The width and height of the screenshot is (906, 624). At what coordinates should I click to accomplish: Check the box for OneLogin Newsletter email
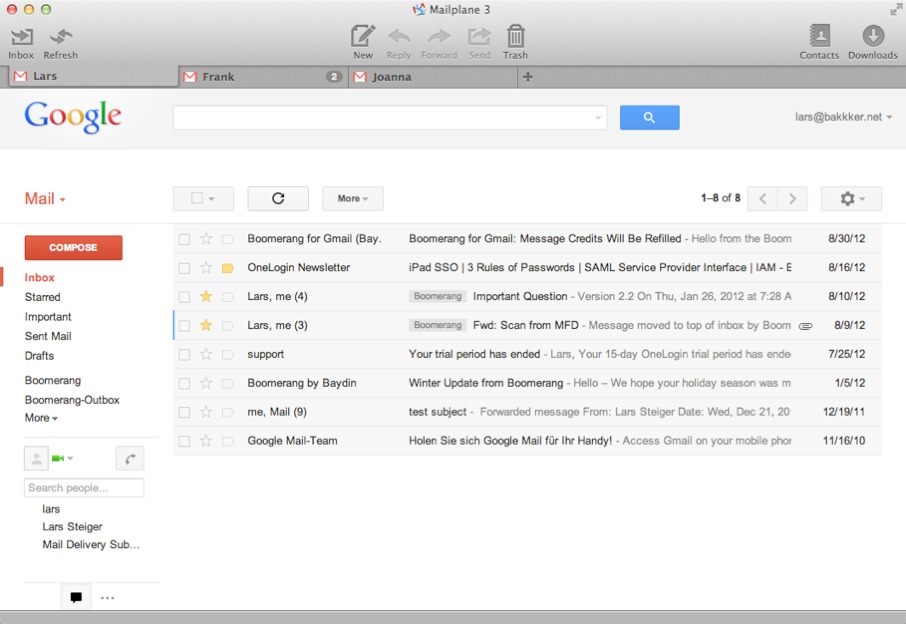click(184, 268)
